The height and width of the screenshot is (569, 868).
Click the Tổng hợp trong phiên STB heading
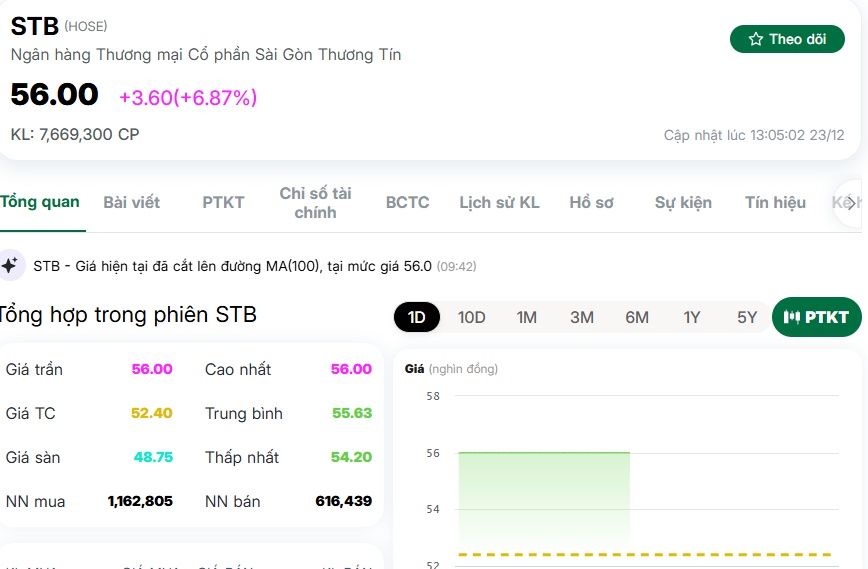coord(128,315)
